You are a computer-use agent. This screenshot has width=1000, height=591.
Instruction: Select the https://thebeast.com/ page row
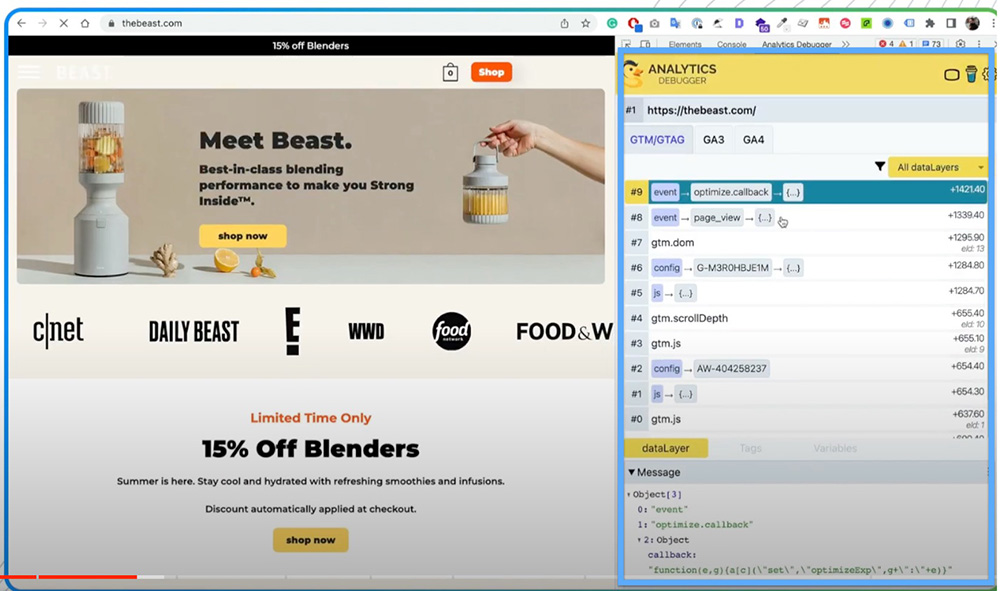tap(806, 110)
